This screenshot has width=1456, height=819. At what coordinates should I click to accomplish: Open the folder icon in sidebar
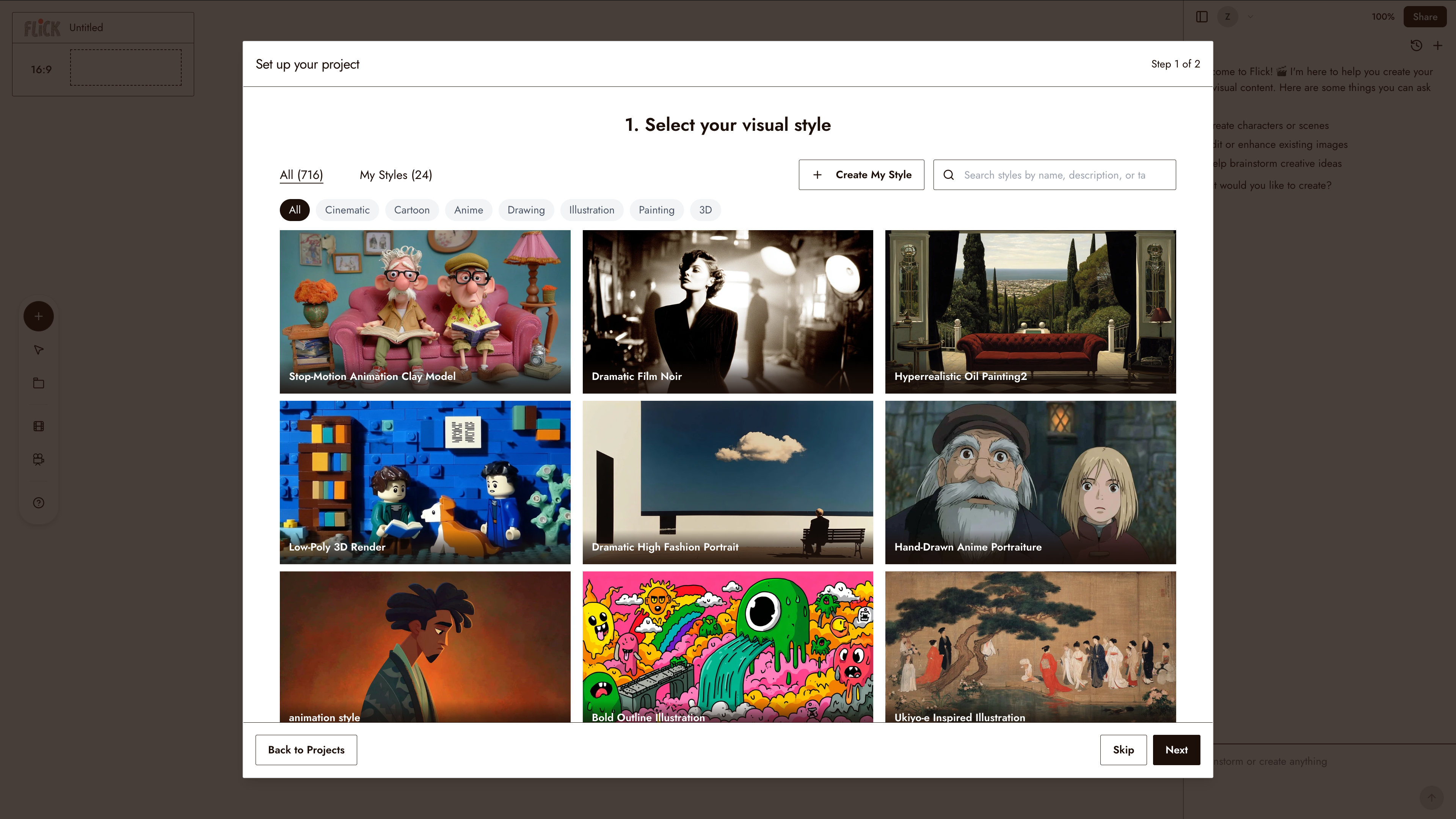[x=38, y=383]
